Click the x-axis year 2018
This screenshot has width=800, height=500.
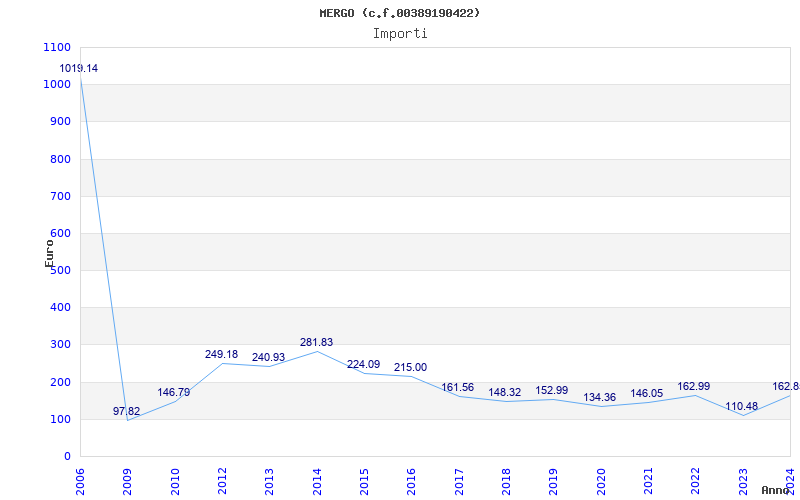[506, 482]
